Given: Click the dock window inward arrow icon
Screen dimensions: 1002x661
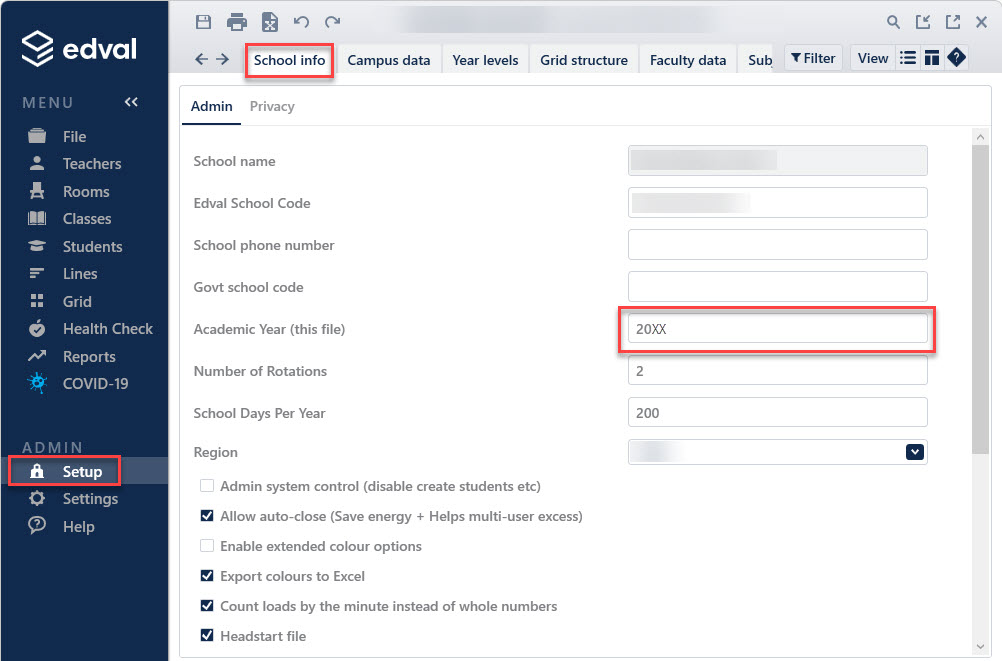Looking at the screenshot, I should coord(923,22).
